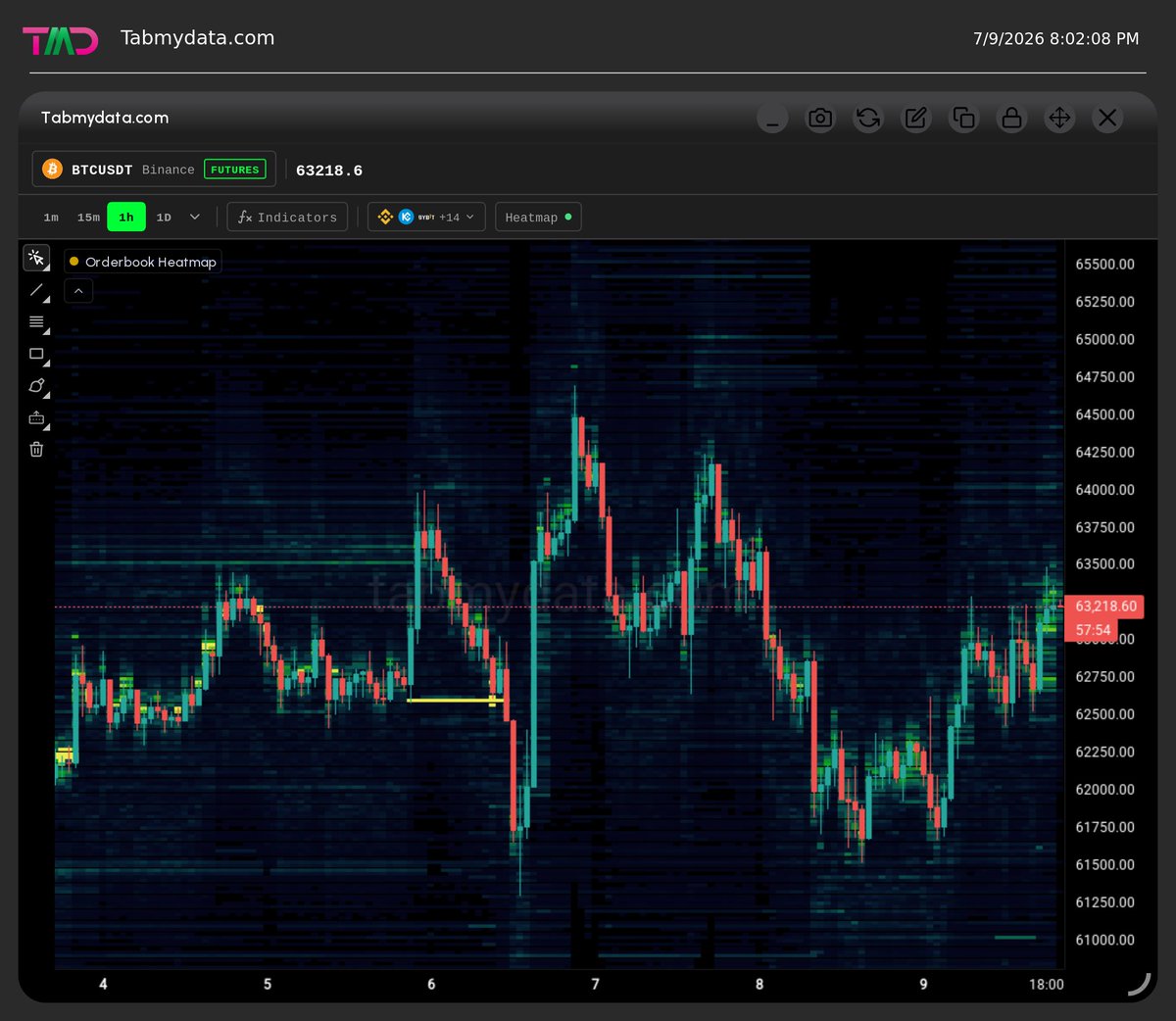Viewport: 1176px width, 1021px height.
Task: Click the 62500.00 price axis label
Action: pyautogui.click(x=1104, y=714)
